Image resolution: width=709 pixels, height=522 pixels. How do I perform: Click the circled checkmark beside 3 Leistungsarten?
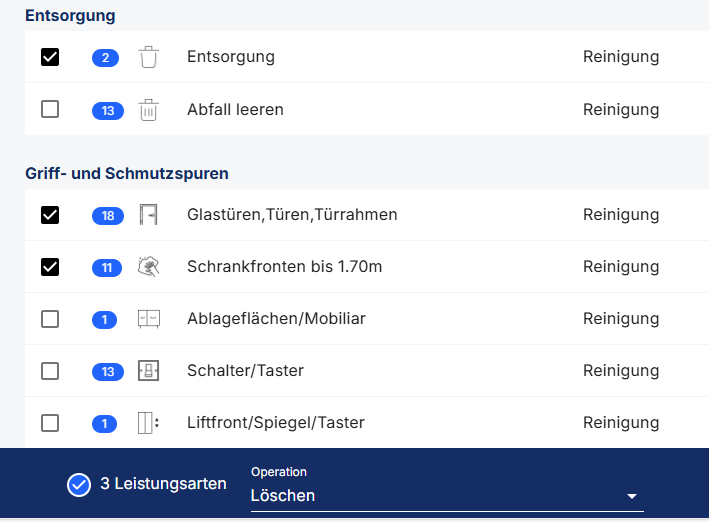79,485
